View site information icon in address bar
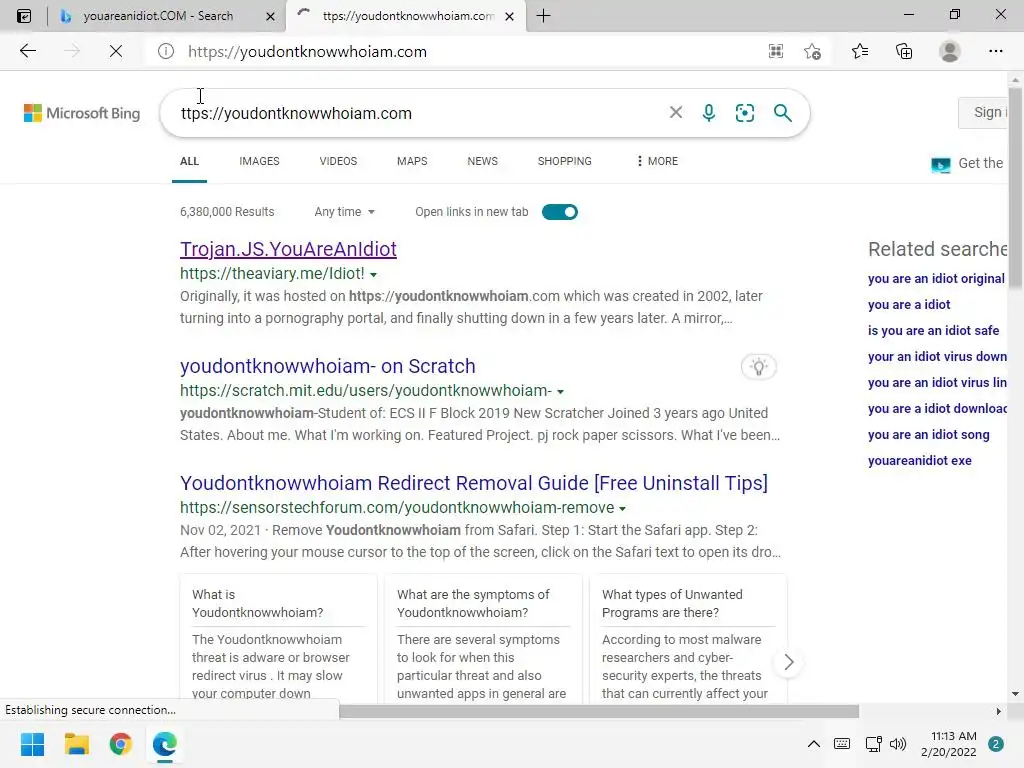 [166, 51]
